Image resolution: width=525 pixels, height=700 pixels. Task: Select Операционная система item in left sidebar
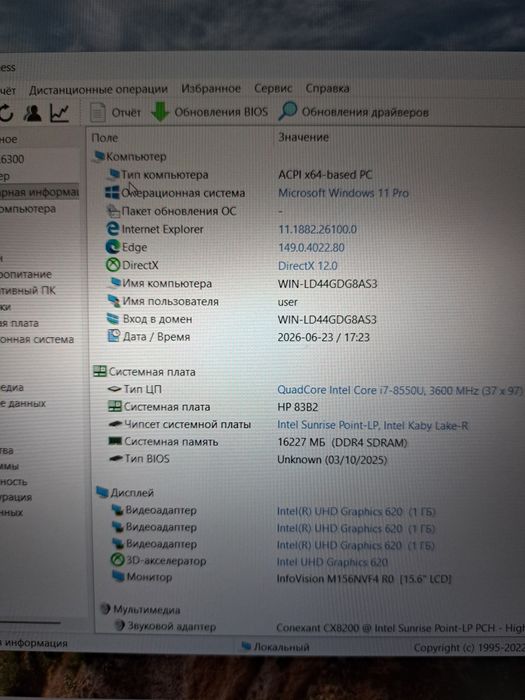point(37,339)
